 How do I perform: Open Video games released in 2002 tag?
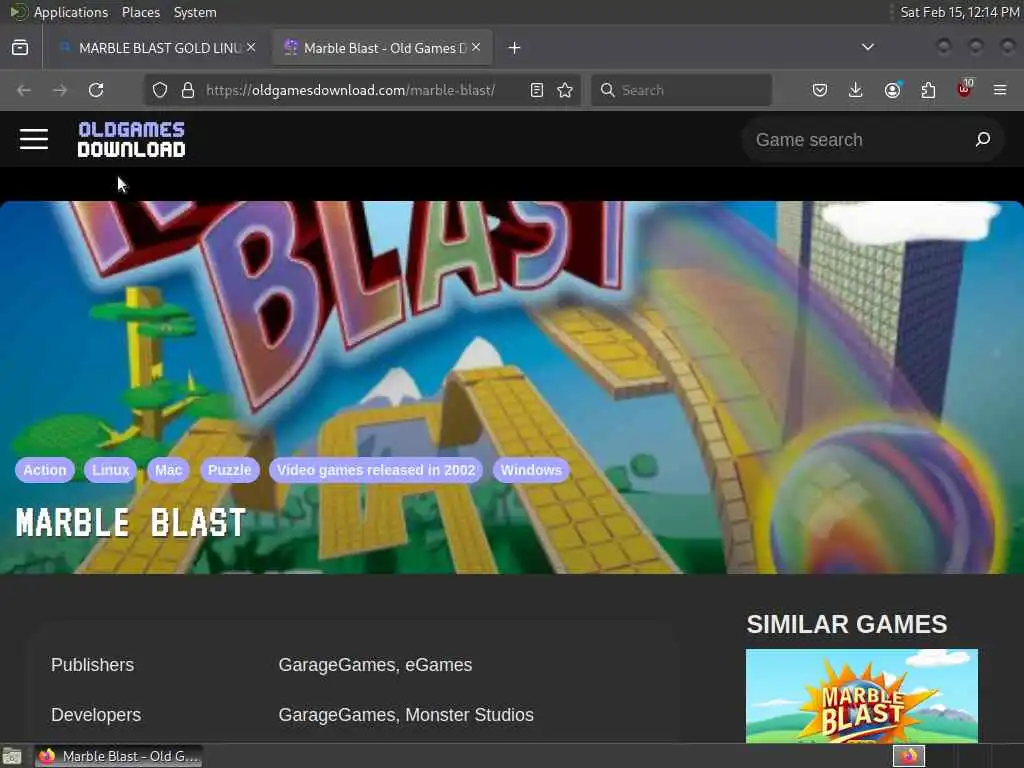pyautogui.click(x=376, y=470)
